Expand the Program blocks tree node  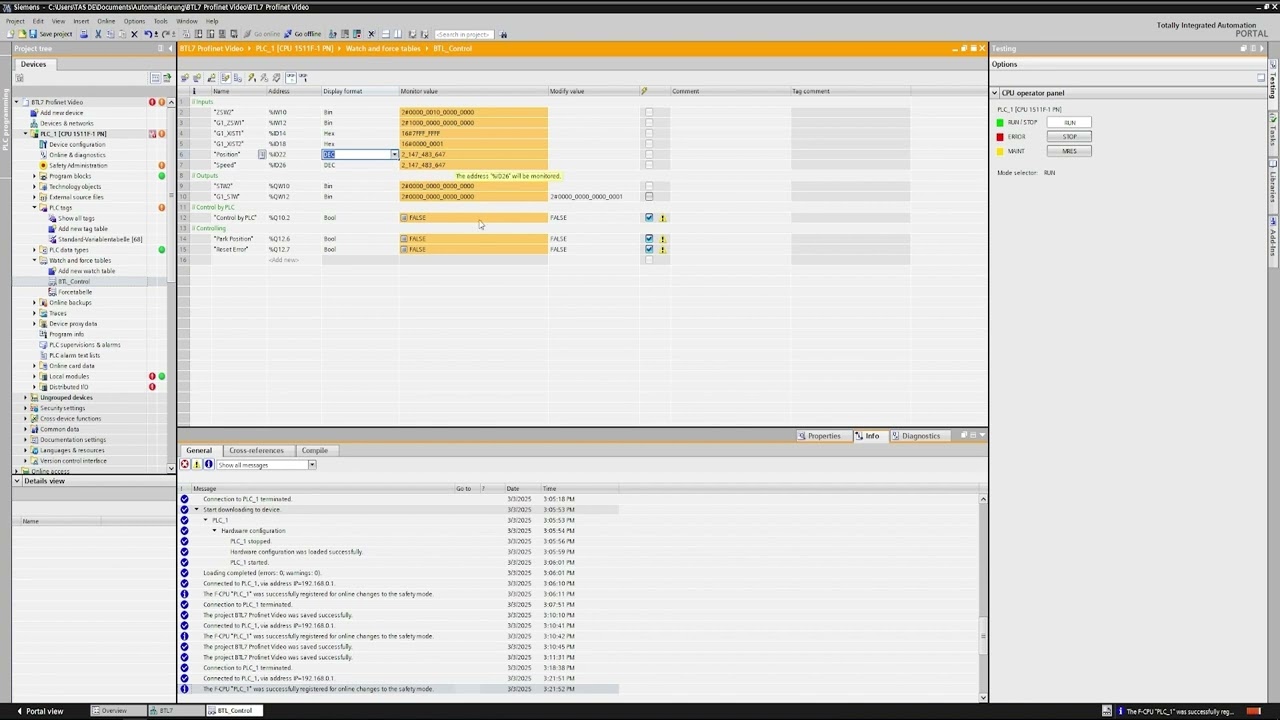35,176
